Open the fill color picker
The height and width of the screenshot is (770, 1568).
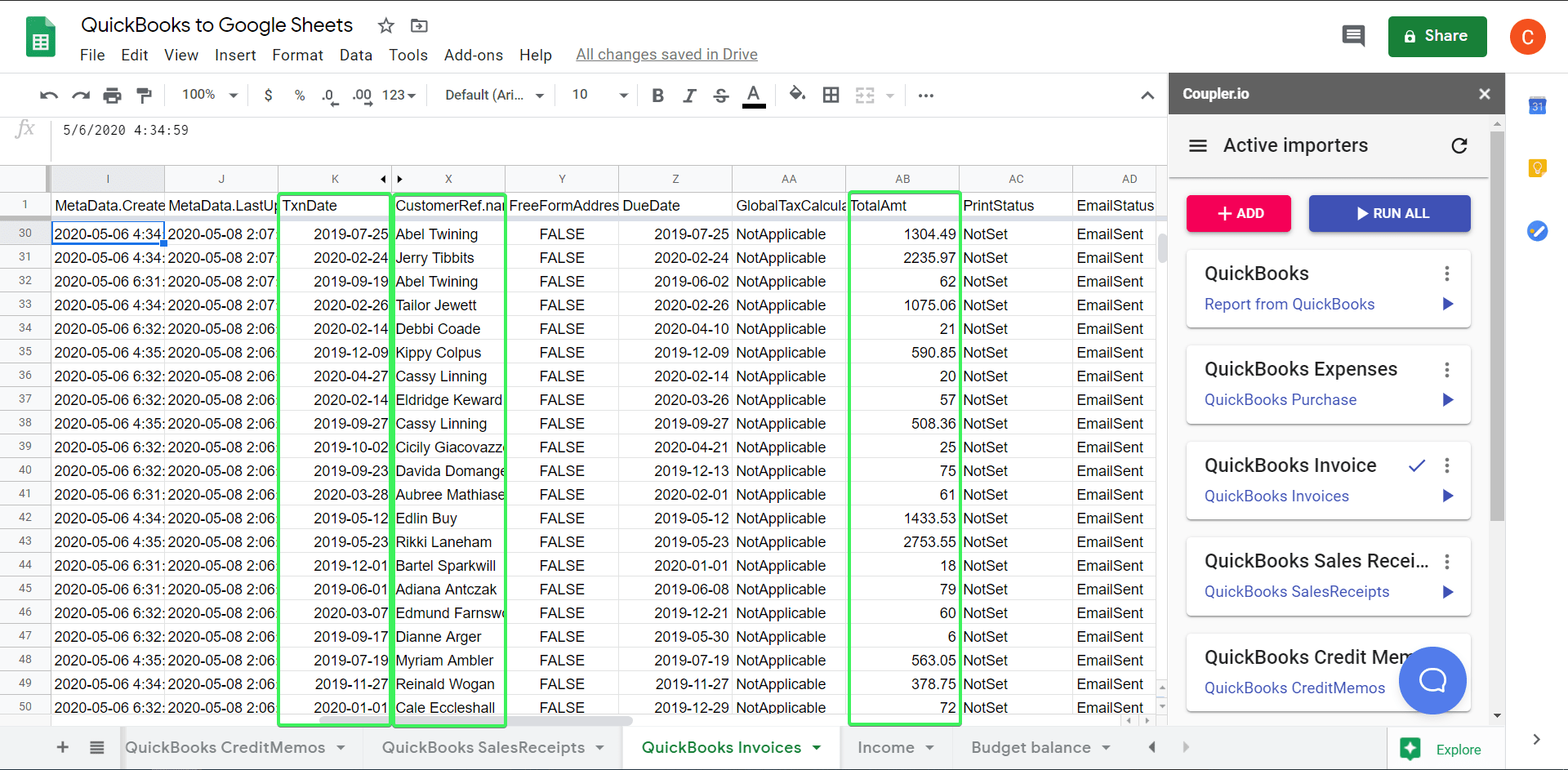point(798,95)
